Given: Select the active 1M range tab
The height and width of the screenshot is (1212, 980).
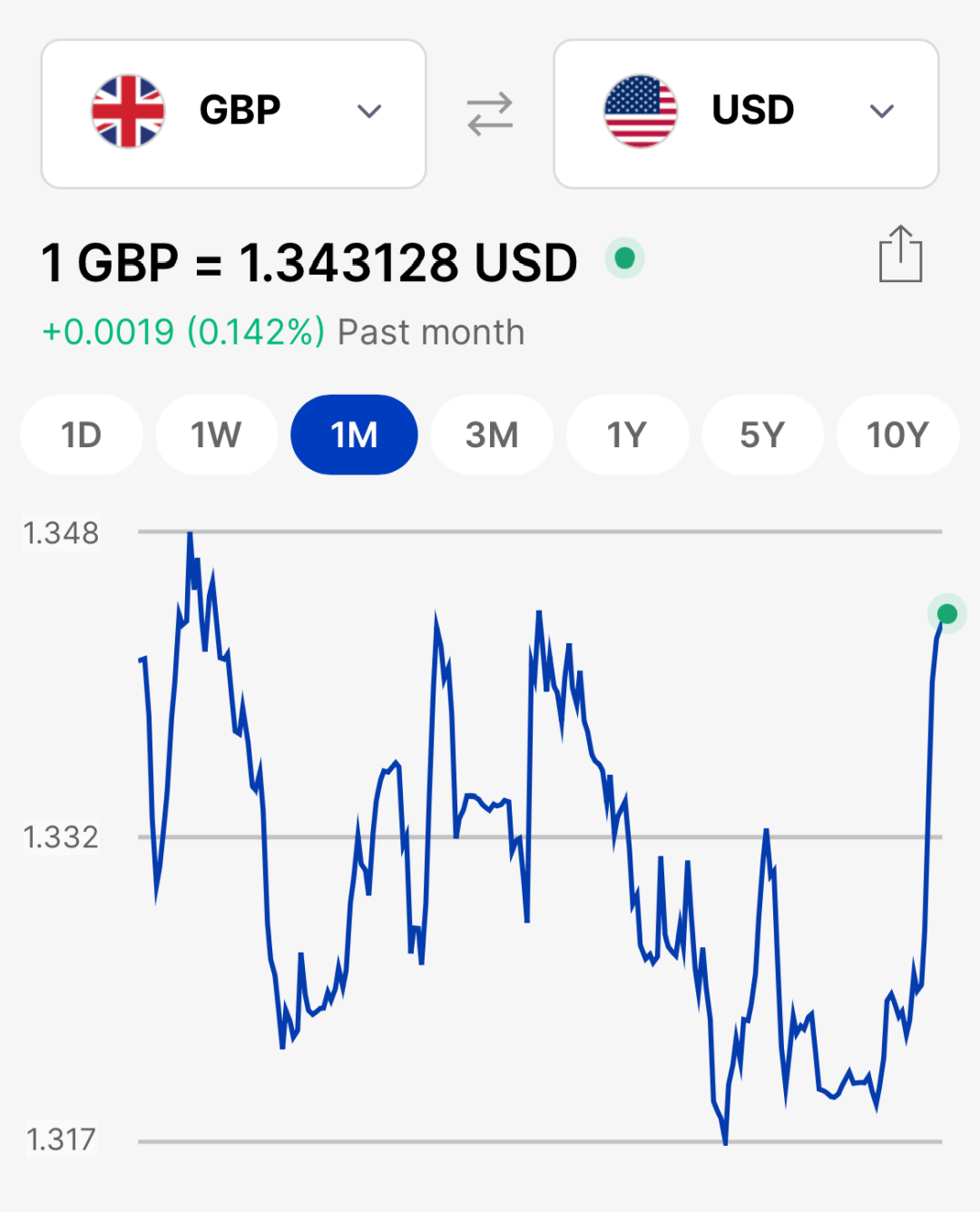Looking at the screenshot, I should point(354,435).
